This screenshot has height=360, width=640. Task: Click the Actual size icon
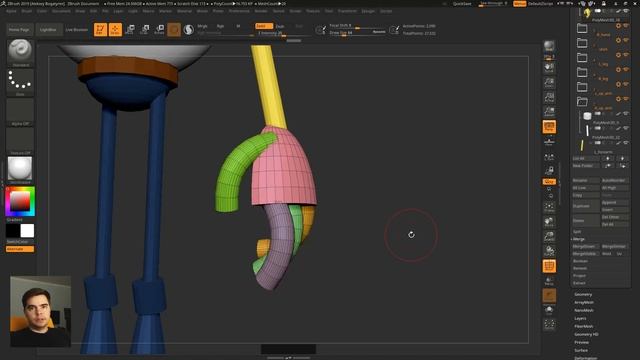549,97
